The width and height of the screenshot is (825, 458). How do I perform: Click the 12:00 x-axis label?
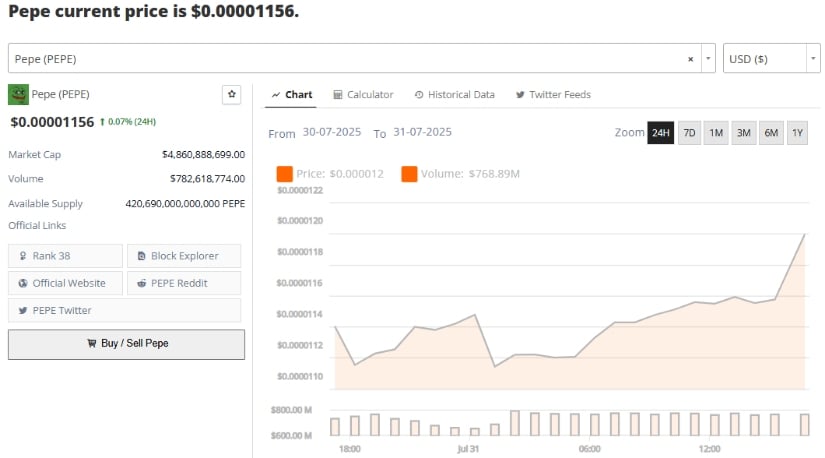709,449
